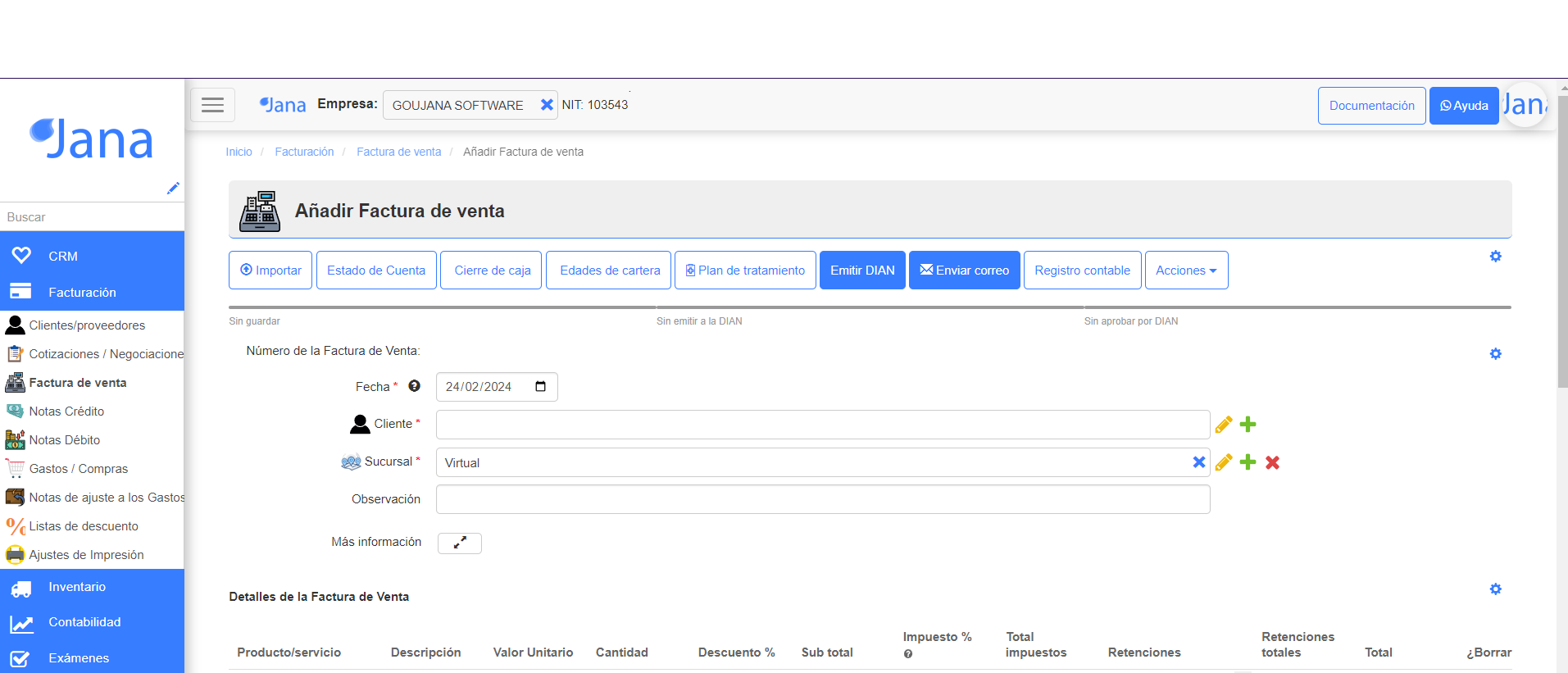Go to Factura de venta breadcrumb link
The width and height of the screenshot is (1568, 673).
(x=398, y=152)
